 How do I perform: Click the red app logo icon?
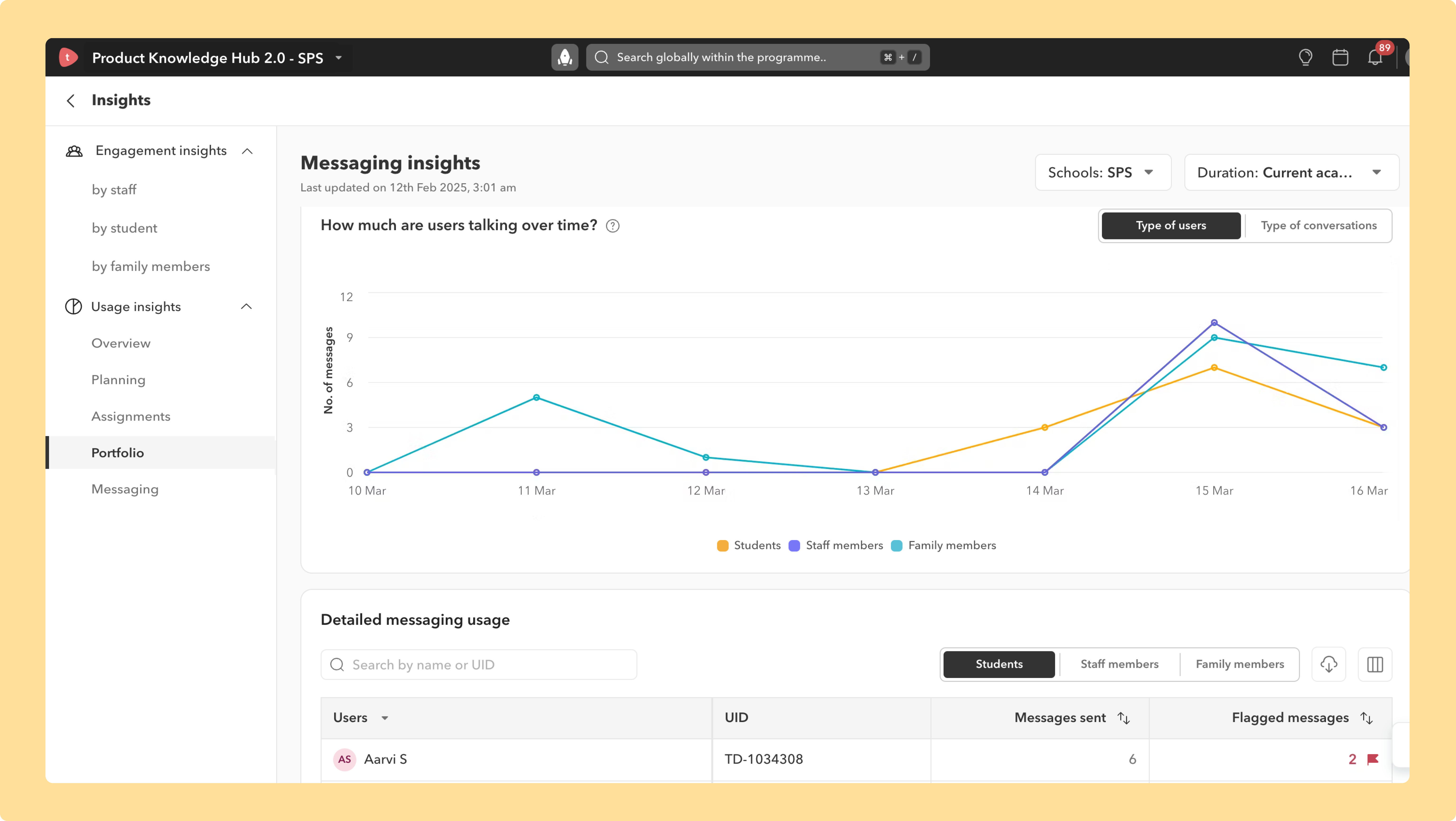coord(68,57)
